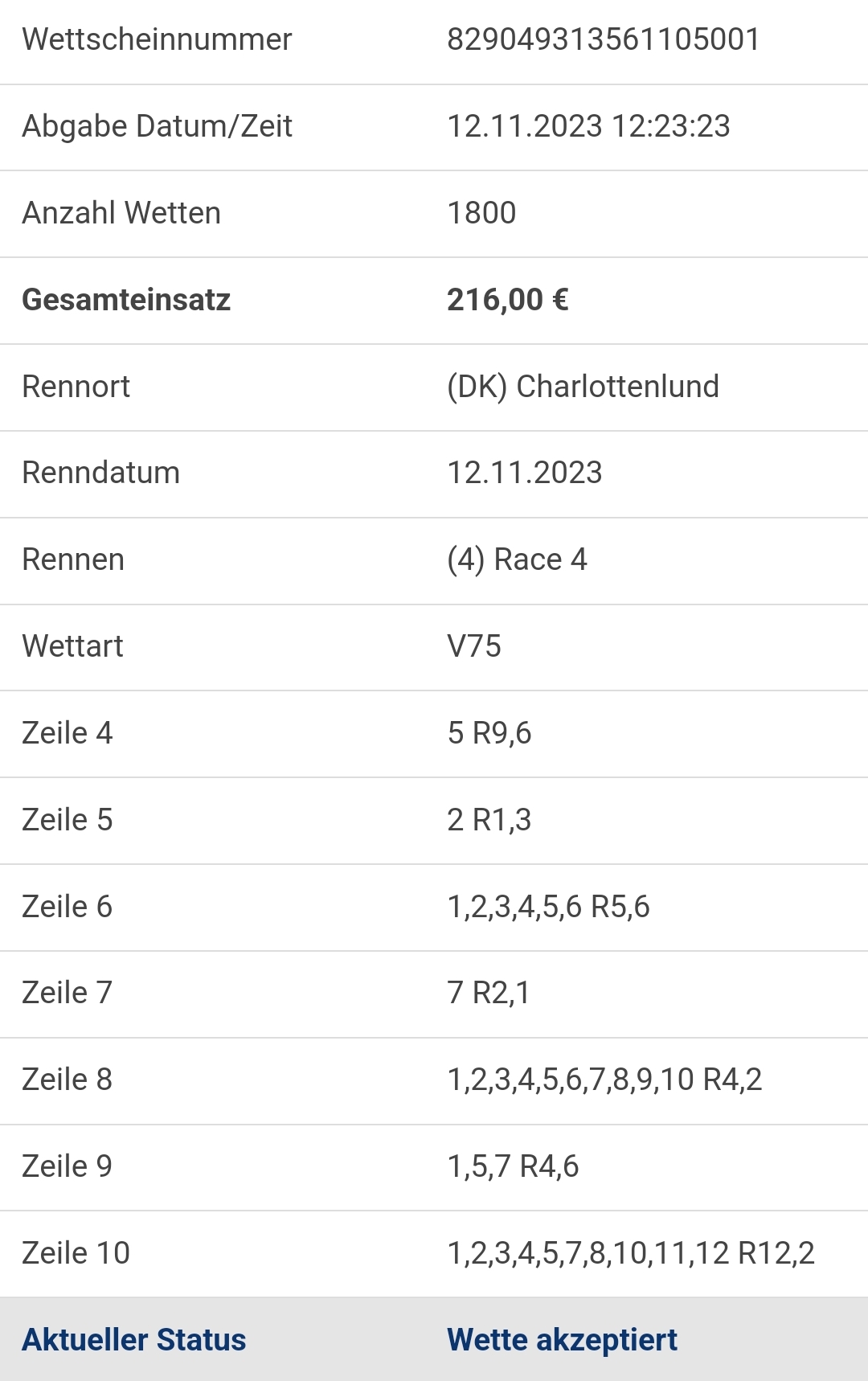868x1381 pixels.
Task: Click the Zeile 5 selection 2 R1,3
Action: (x=489, y=820)
